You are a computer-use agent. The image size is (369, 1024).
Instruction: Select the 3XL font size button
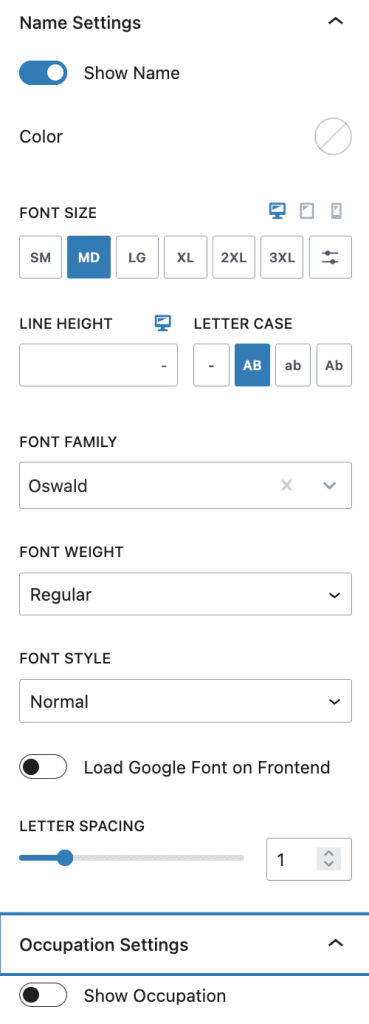tap(282, 257)
